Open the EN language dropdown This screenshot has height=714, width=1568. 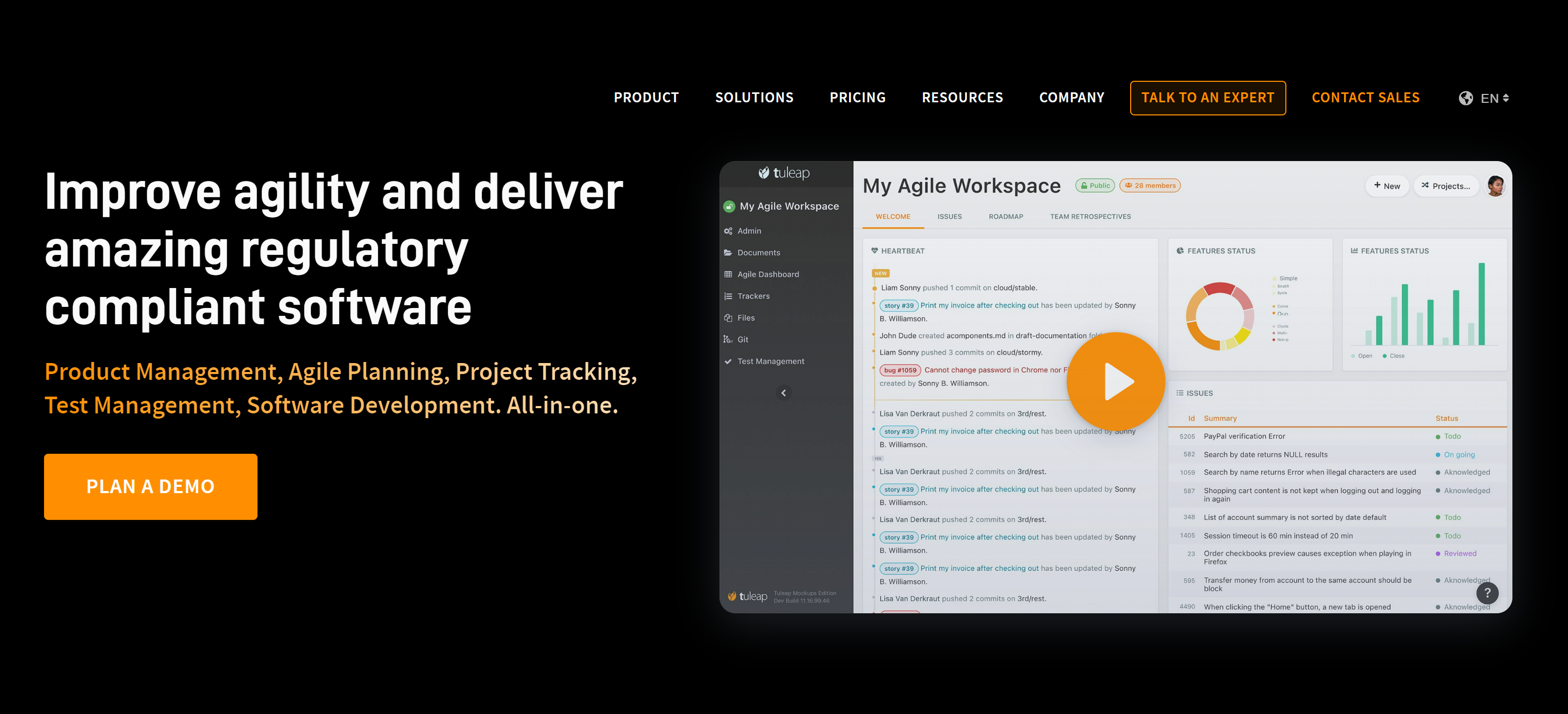tap(1495, 98)
